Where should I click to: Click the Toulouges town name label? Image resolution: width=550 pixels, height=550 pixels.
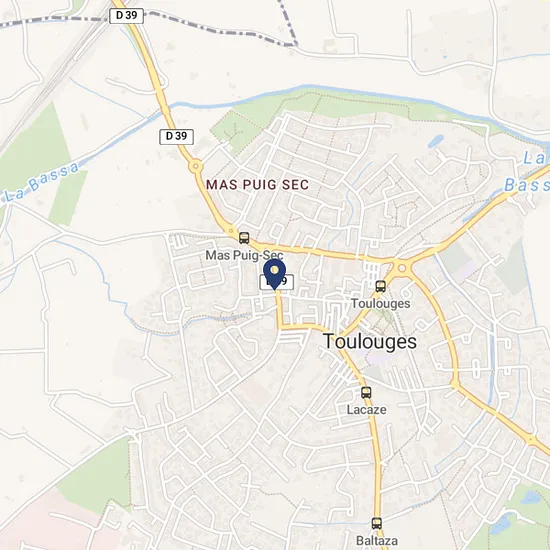click(370, 341)
